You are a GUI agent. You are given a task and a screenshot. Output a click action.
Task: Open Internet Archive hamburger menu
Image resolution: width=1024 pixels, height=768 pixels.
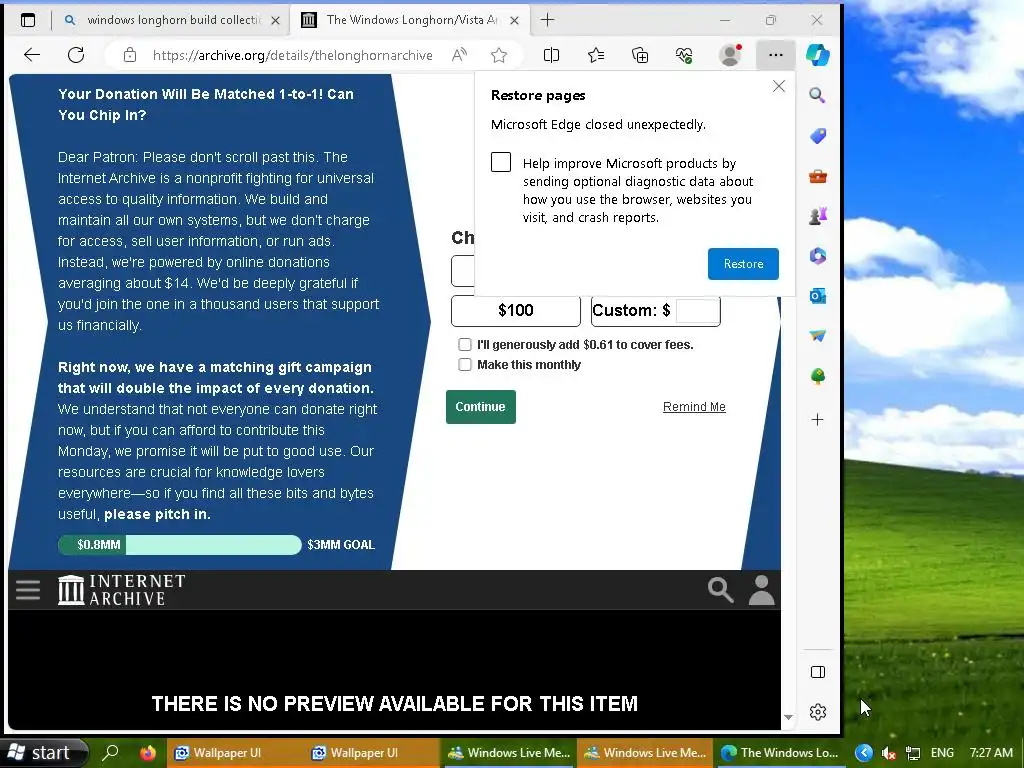(x=28, y=590)
